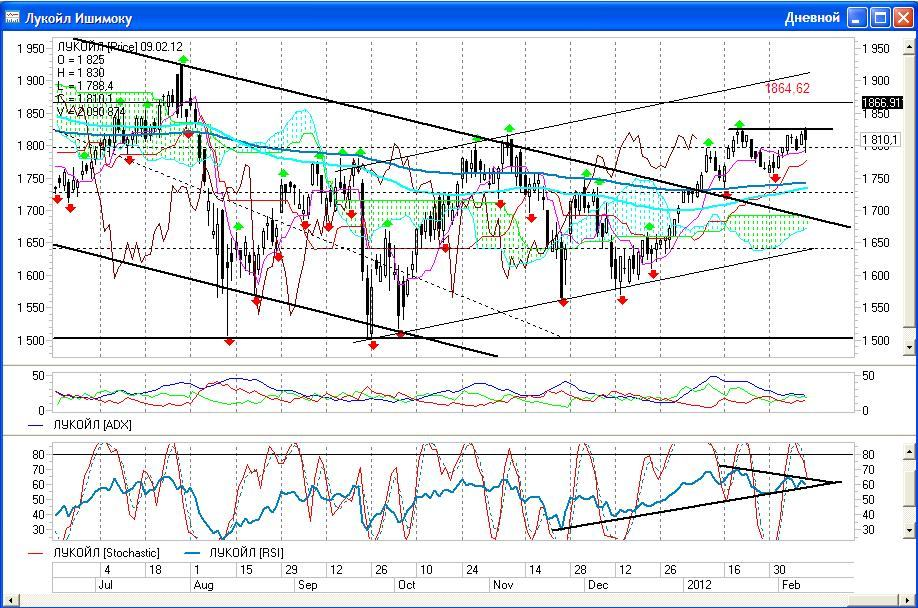Click the date label 30 on time axis
This screenshot has height=608, width=918.
pyautogui.click(x=779, y=569)
